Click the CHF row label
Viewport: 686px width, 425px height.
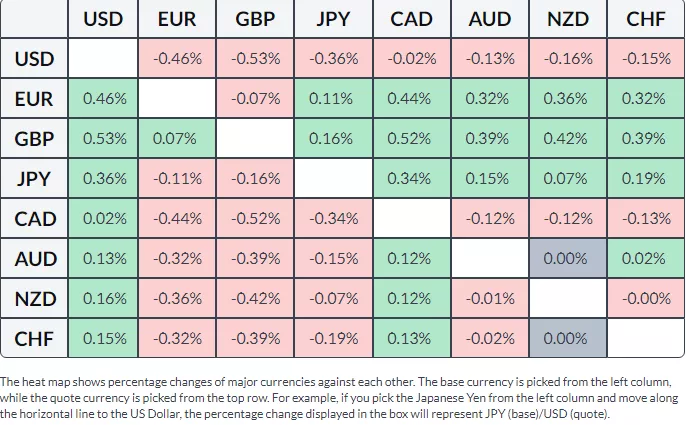35,338
